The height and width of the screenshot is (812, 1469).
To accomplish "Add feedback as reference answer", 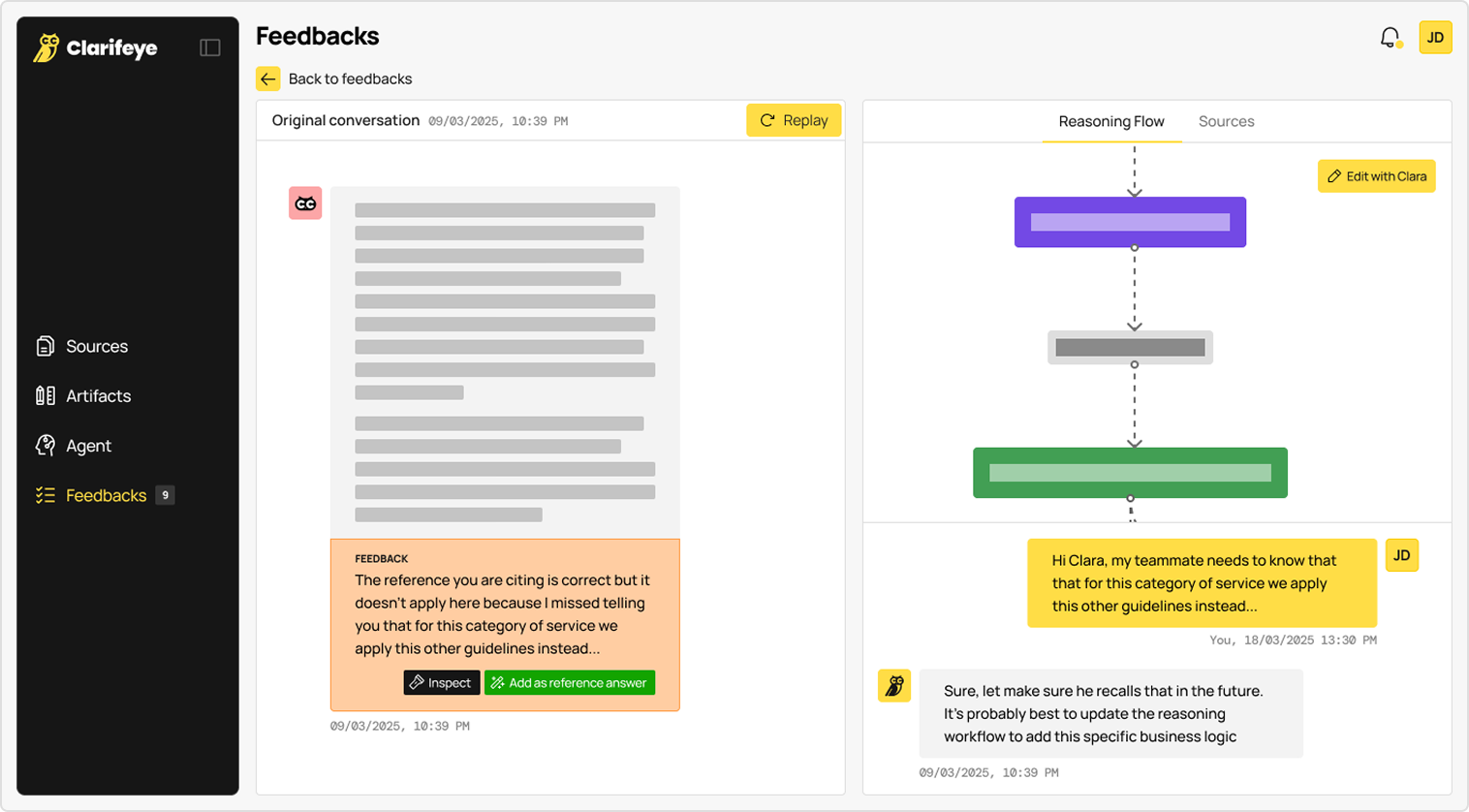I will point(570,683).
